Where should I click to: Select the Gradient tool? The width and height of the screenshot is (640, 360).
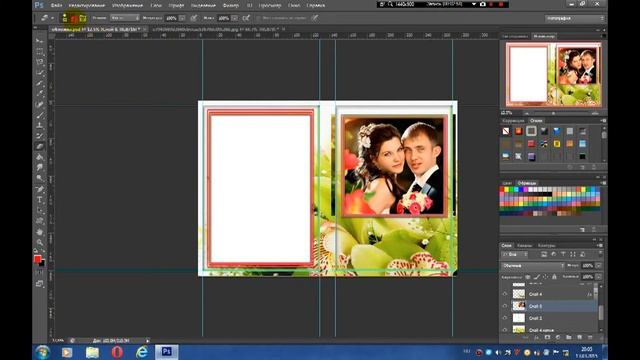coord(40,157)
